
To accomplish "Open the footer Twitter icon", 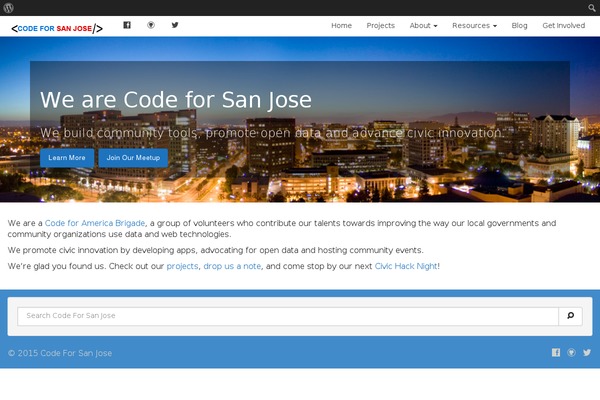I will [587, 353].
